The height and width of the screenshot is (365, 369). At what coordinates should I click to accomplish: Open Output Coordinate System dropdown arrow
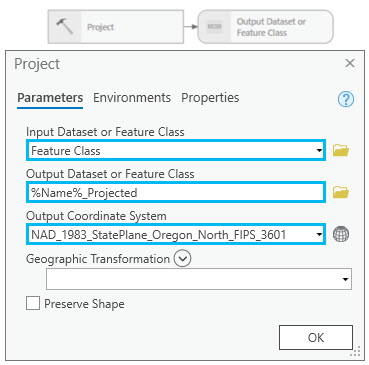pyautogui.click(x=319, y=234)
